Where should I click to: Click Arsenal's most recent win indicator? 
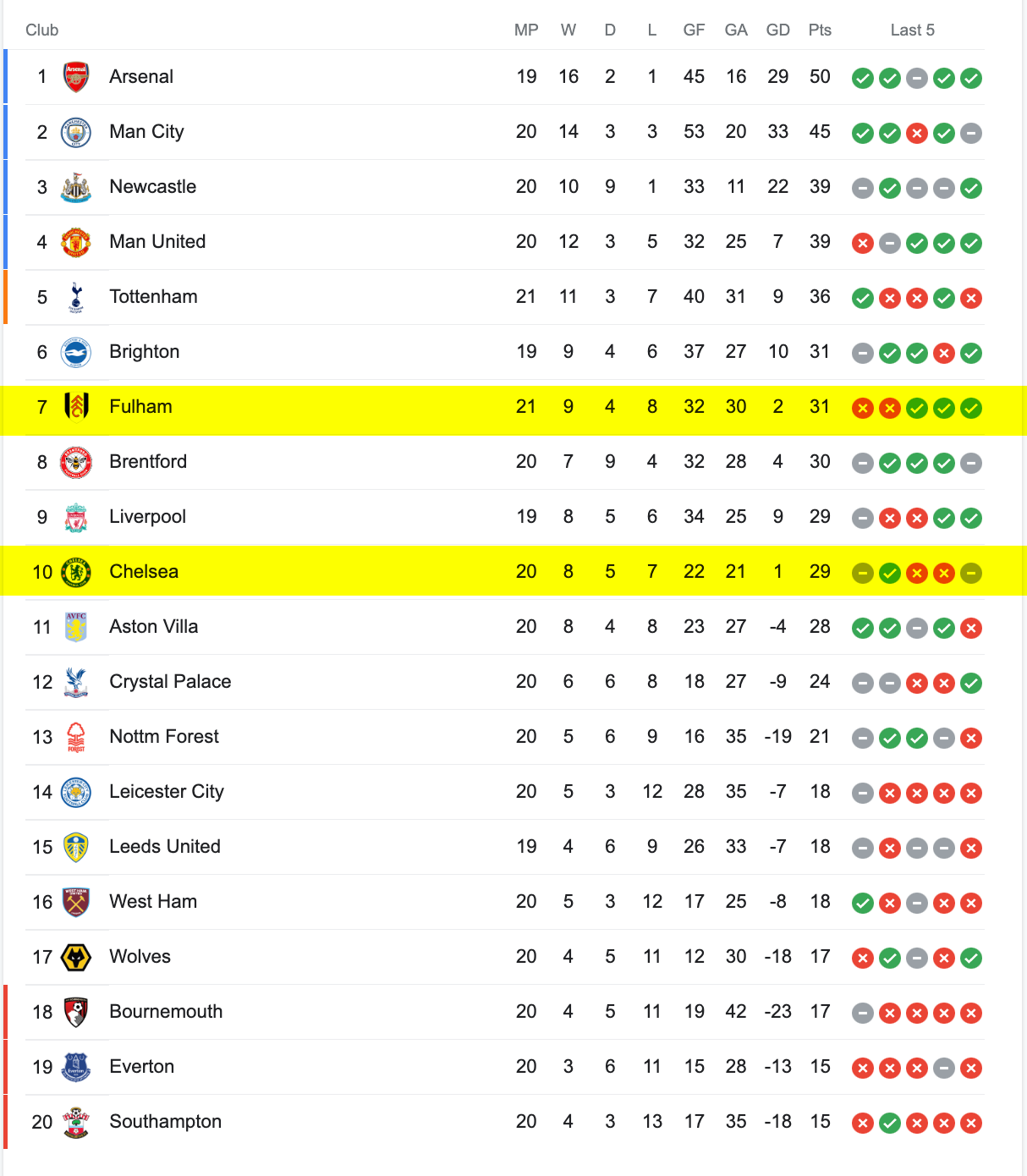pyautogui.click(x=971, y=78)
